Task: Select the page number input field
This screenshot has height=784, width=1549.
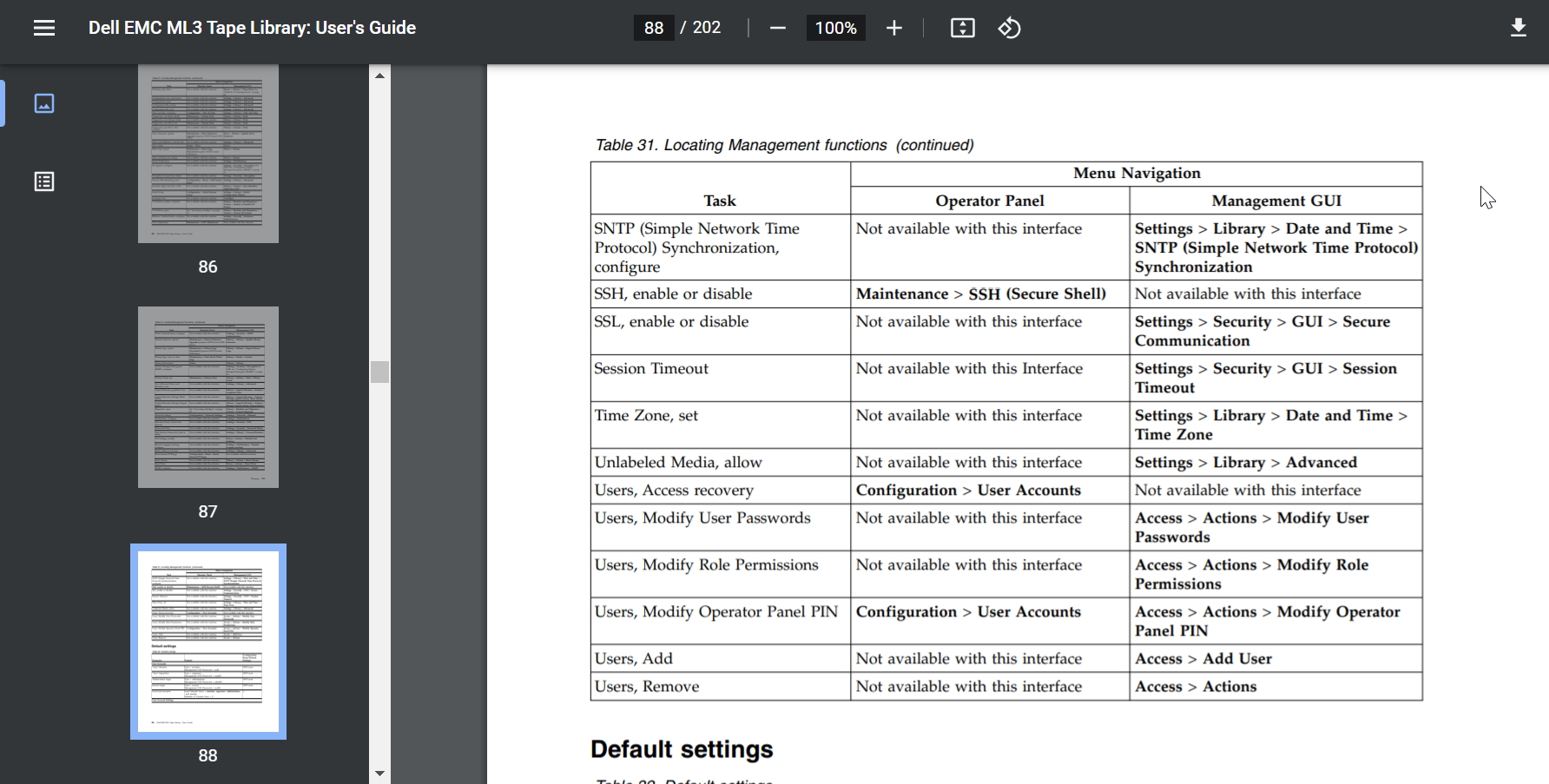Action: [x=654, y=28]
